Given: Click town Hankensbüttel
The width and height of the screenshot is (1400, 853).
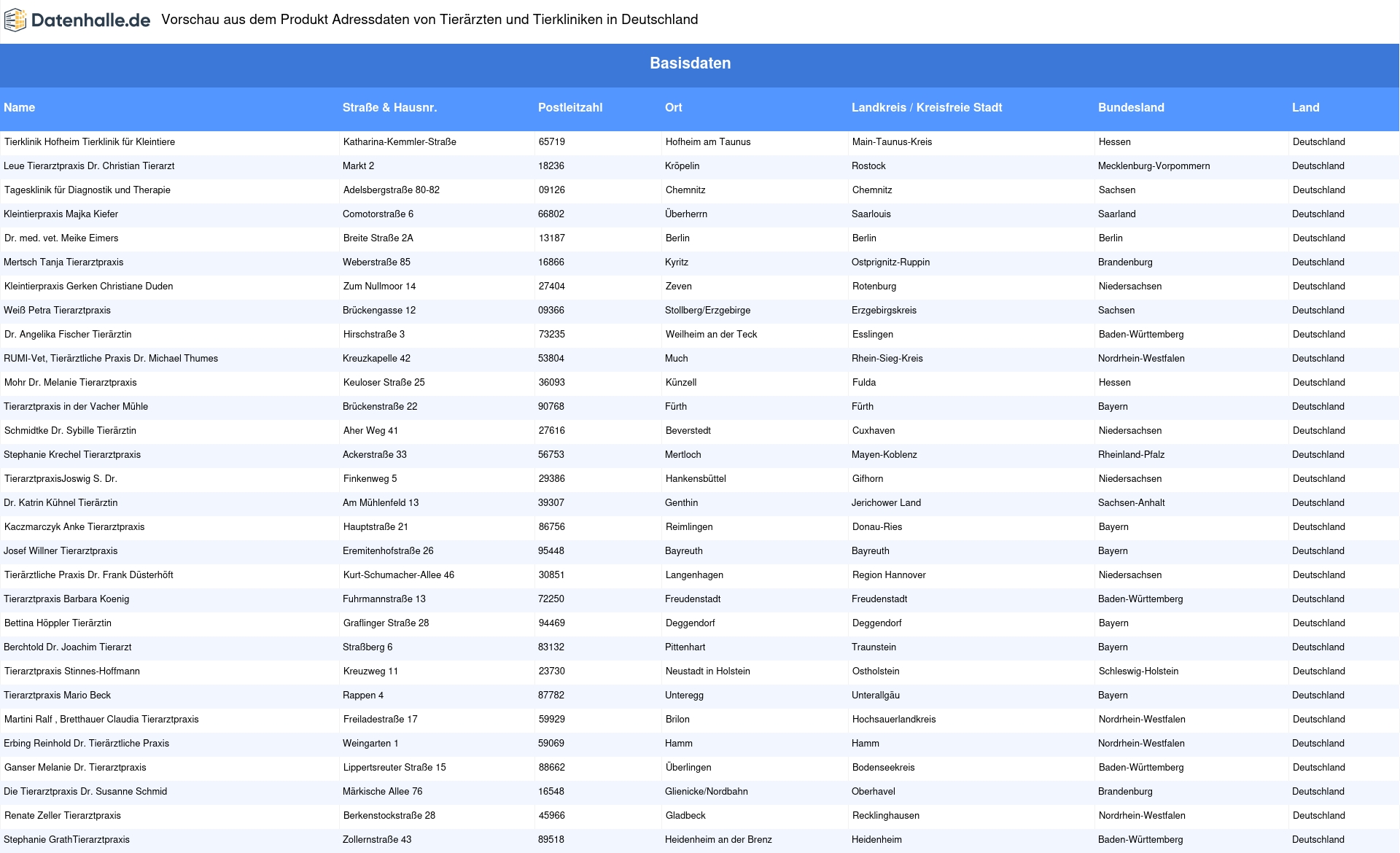Looking at the screenshot, I should coord(696,479).
